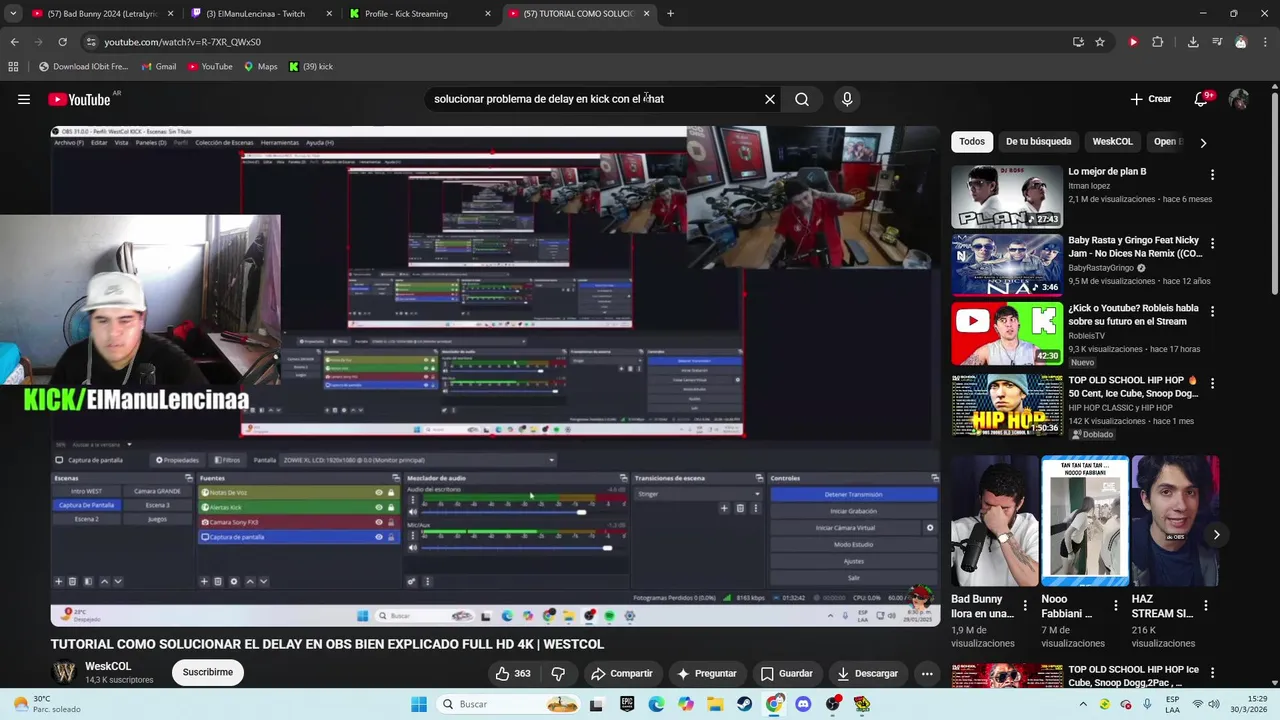The width and height of the screenshot is (1280, 720).
Task: Open the Gmail bookmark
Action: pyautogui.click(x=159, y=67)
